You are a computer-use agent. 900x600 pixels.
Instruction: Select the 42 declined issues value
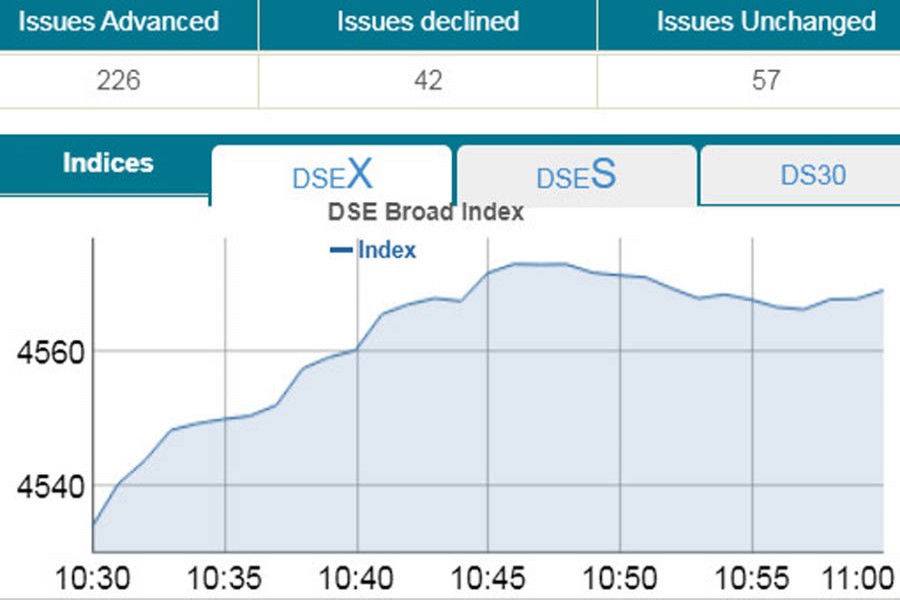[427, 81]
